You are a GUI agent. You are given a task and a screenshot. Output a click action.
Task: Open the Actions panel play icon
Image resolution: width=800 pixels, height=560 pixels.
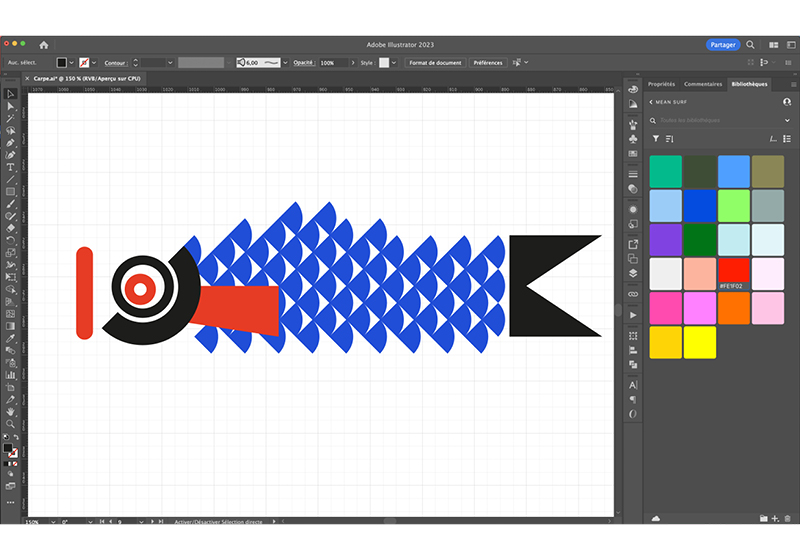pyautogui.click(x=633, y=315)
